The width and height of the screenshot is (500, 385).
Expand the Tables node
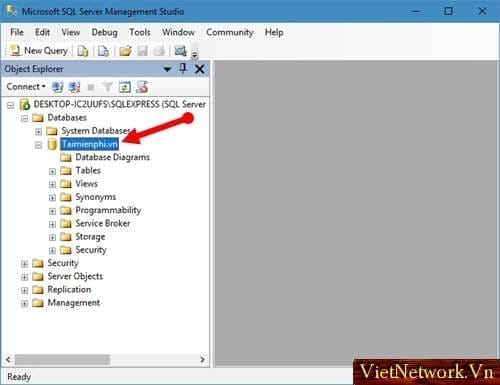(52, 171)
